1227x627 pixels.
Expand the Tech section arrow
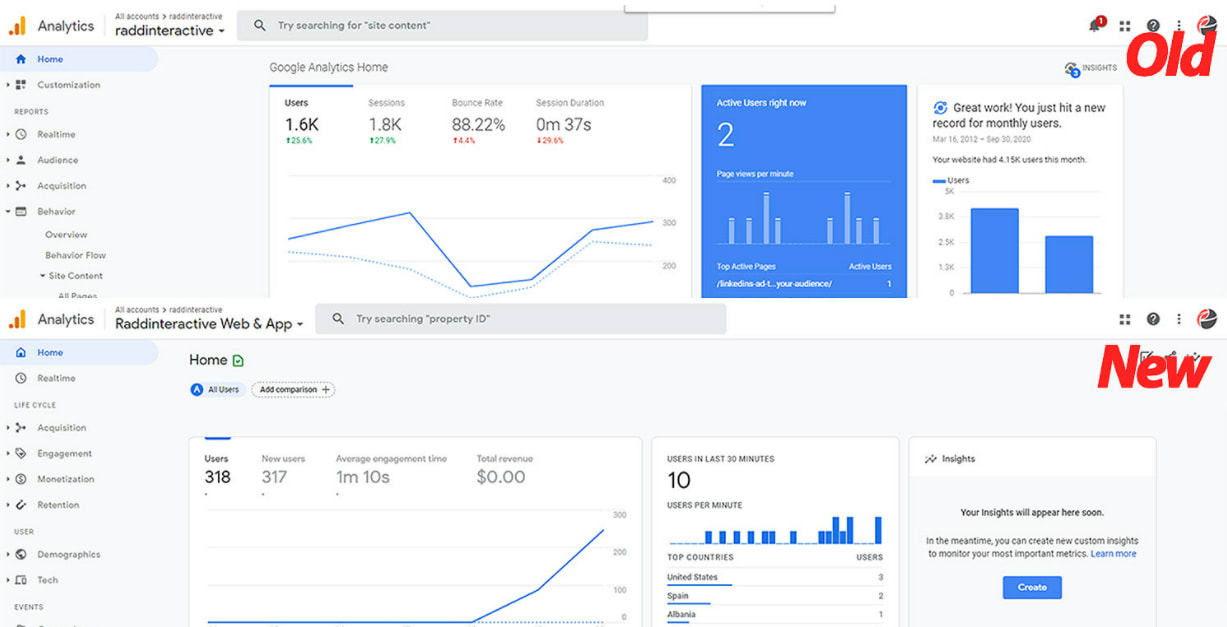[8, 580]
